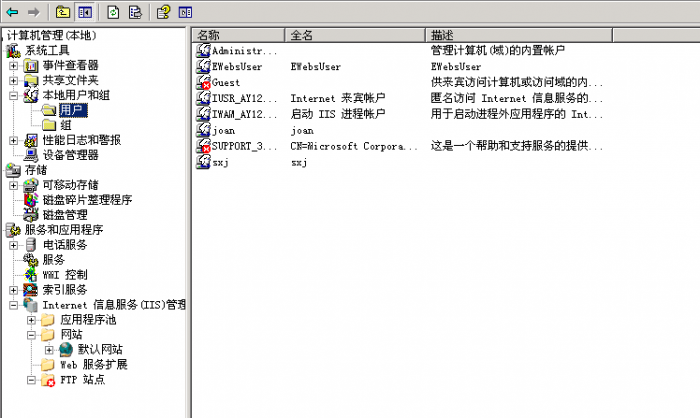Open 设备管理器 (Device Manager) in tree
This screenshot has height=418, width=700.
click(x=70, y=155)
